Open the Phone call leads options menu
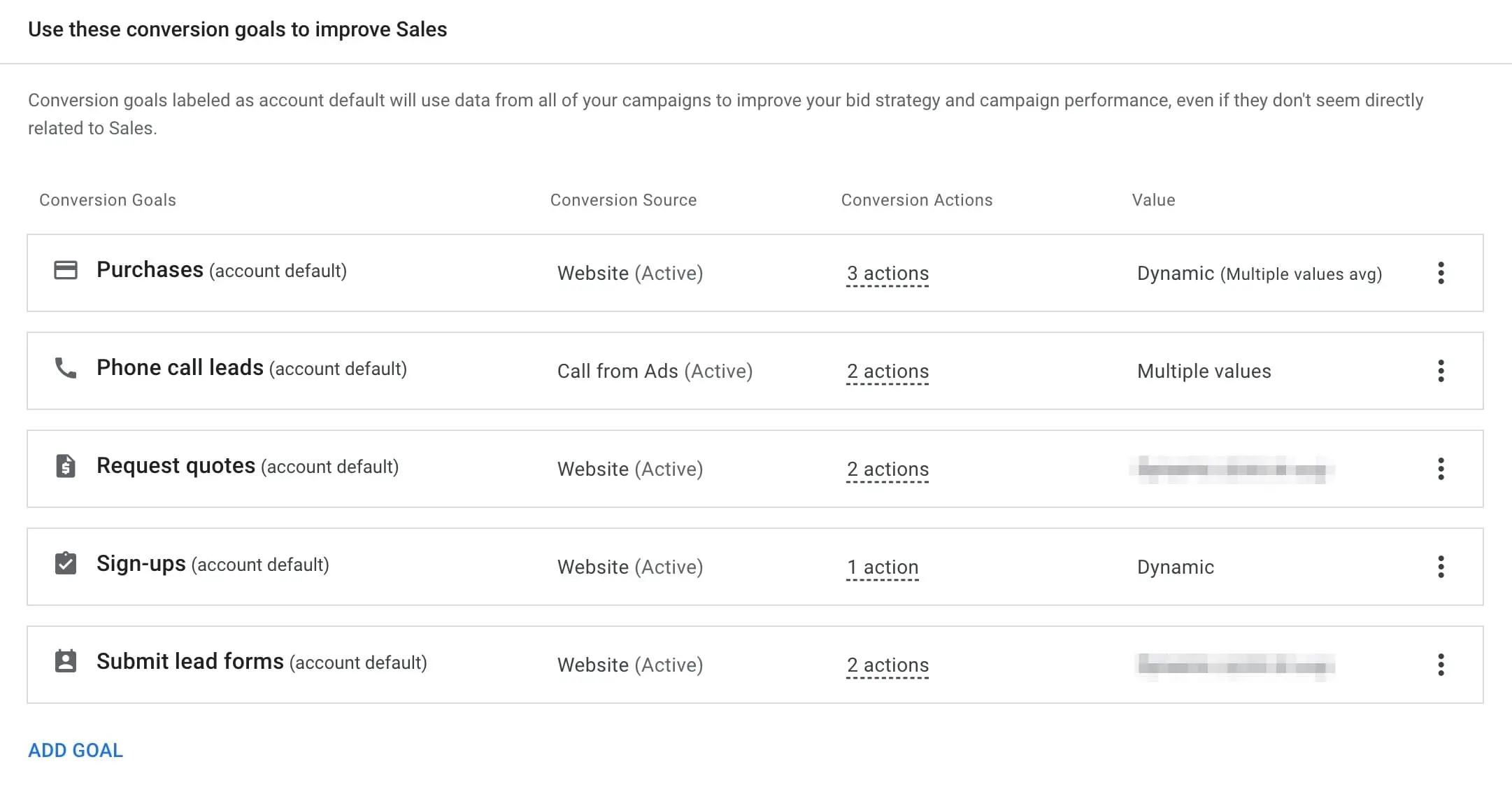The height and width of the screenshot is (792, 1512). [1441, 371]
